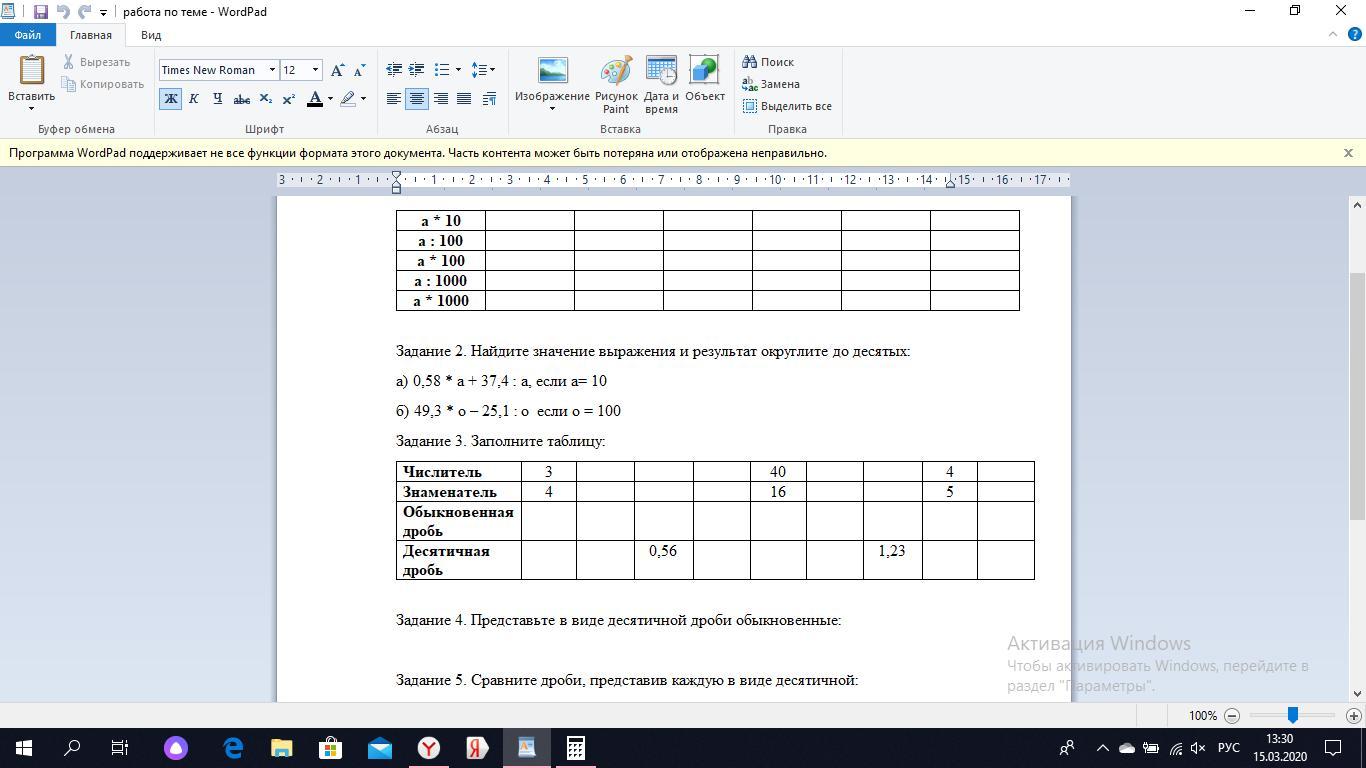Image resolution: width=1366 pixels, height=768 pixels.
Task: Toggle center paragraph alignment
Action: pos(417,99)
